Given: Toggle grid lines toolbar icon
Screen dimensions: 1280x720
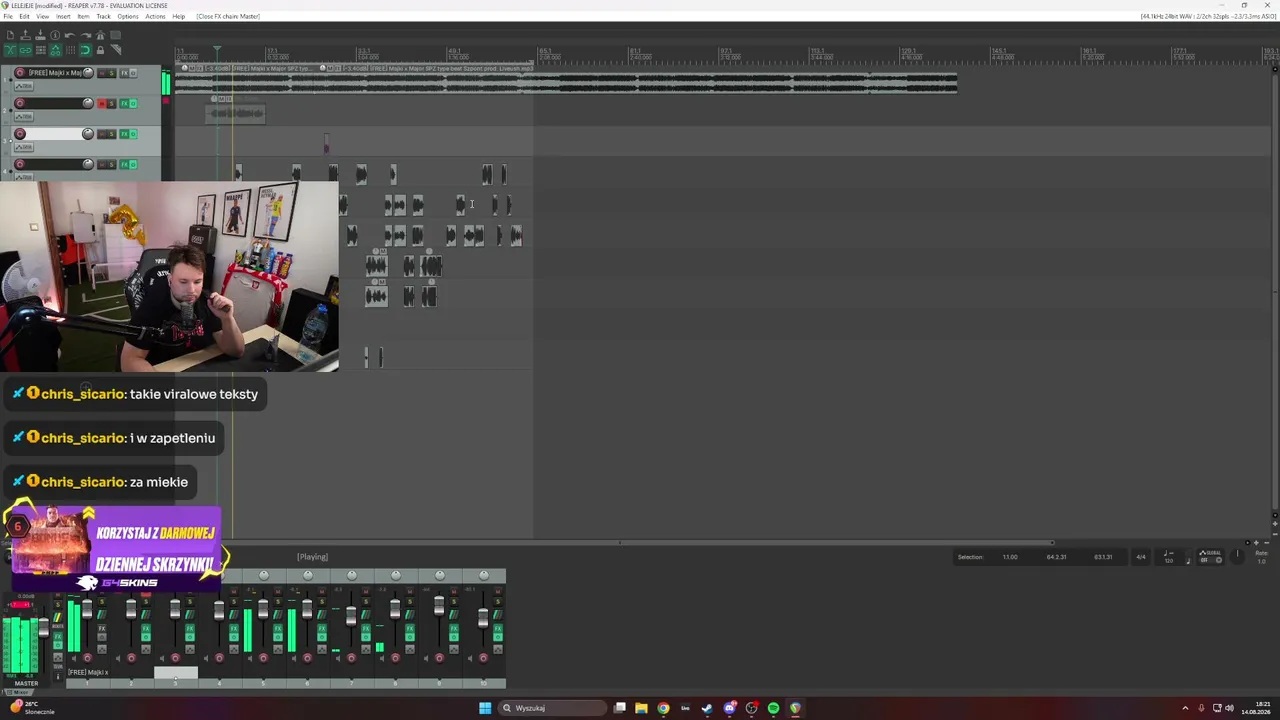Looking at the screenshot, I should (70, 50).
